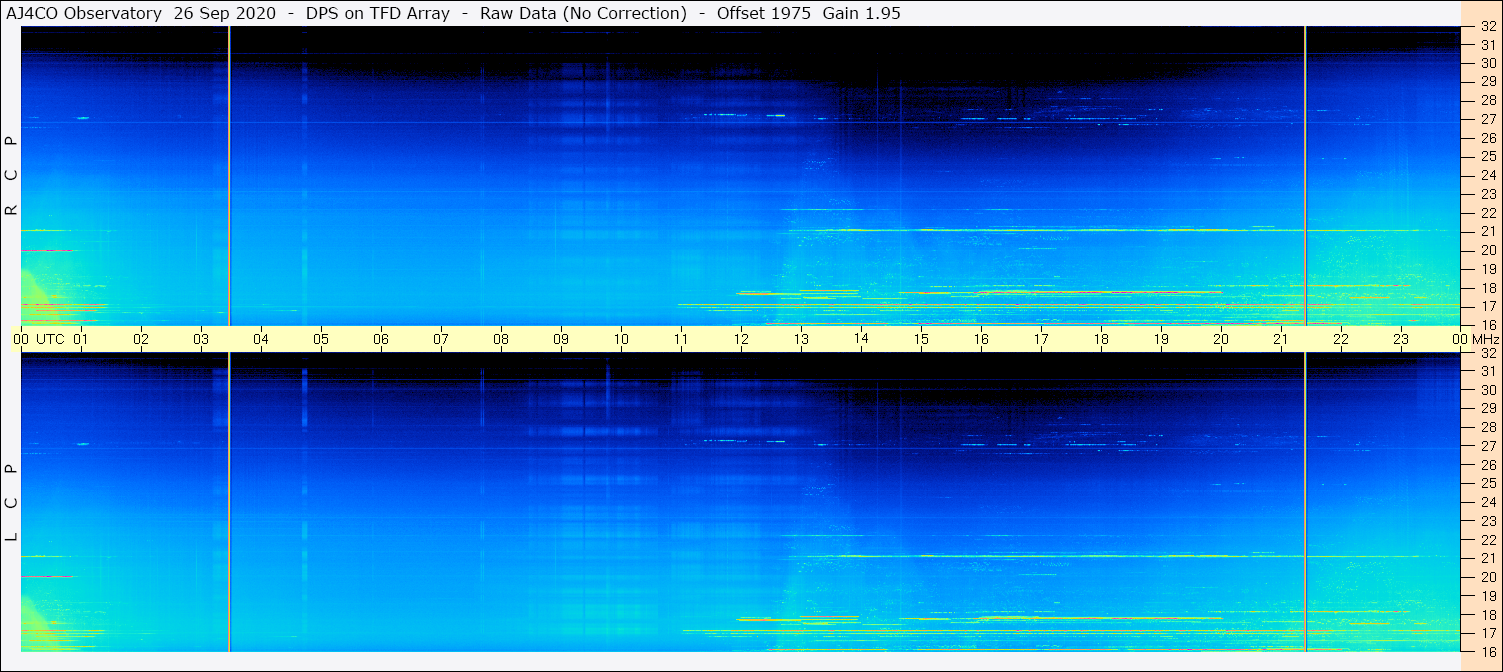The image size is (1503, 672).
Task: Click the AJ4CO Observatory title text
Action: [x=83, y=13]
